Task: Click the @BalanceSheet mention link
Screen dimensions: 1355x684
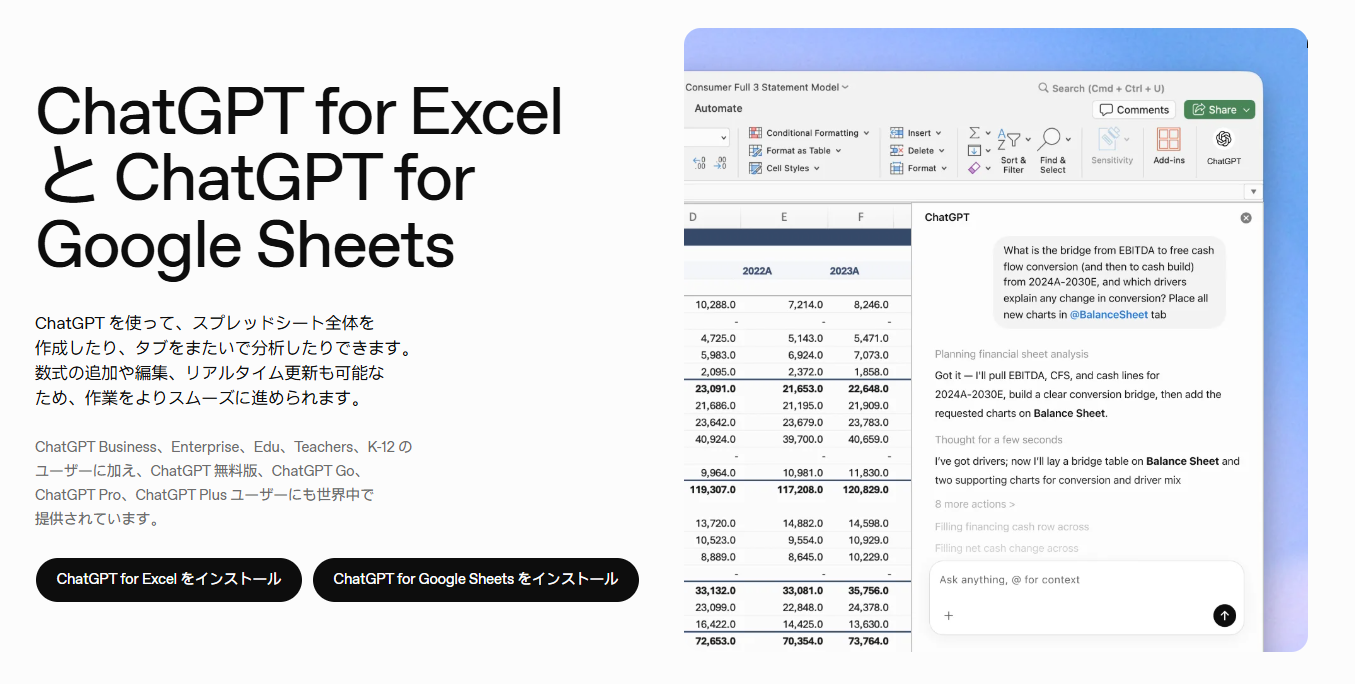Action: tap(1109, 315)
